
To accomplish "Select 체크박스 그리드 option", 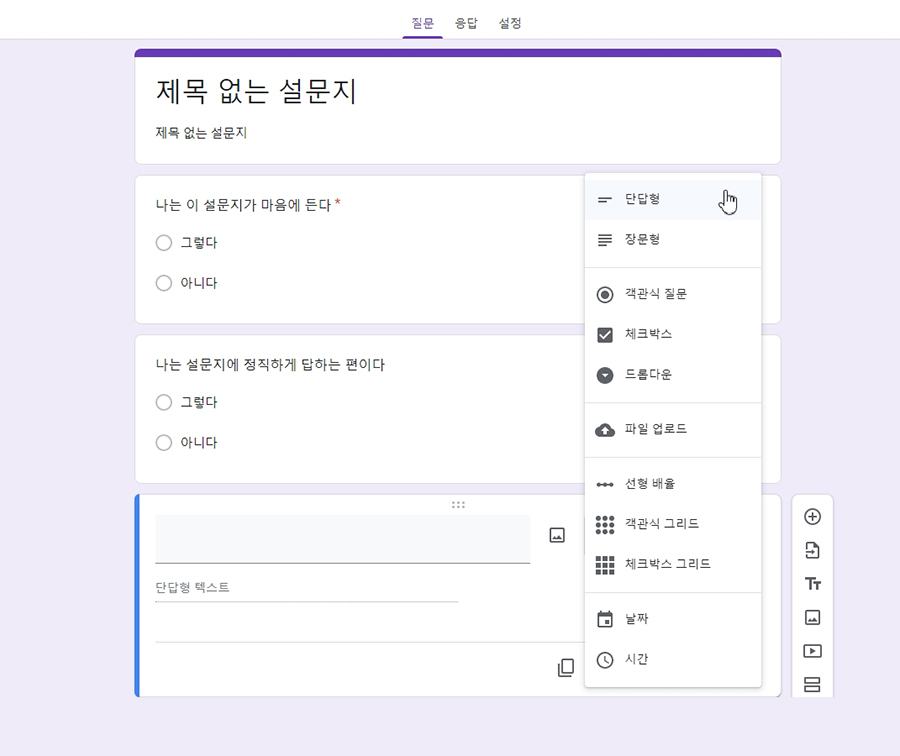I will click(673, 564).
